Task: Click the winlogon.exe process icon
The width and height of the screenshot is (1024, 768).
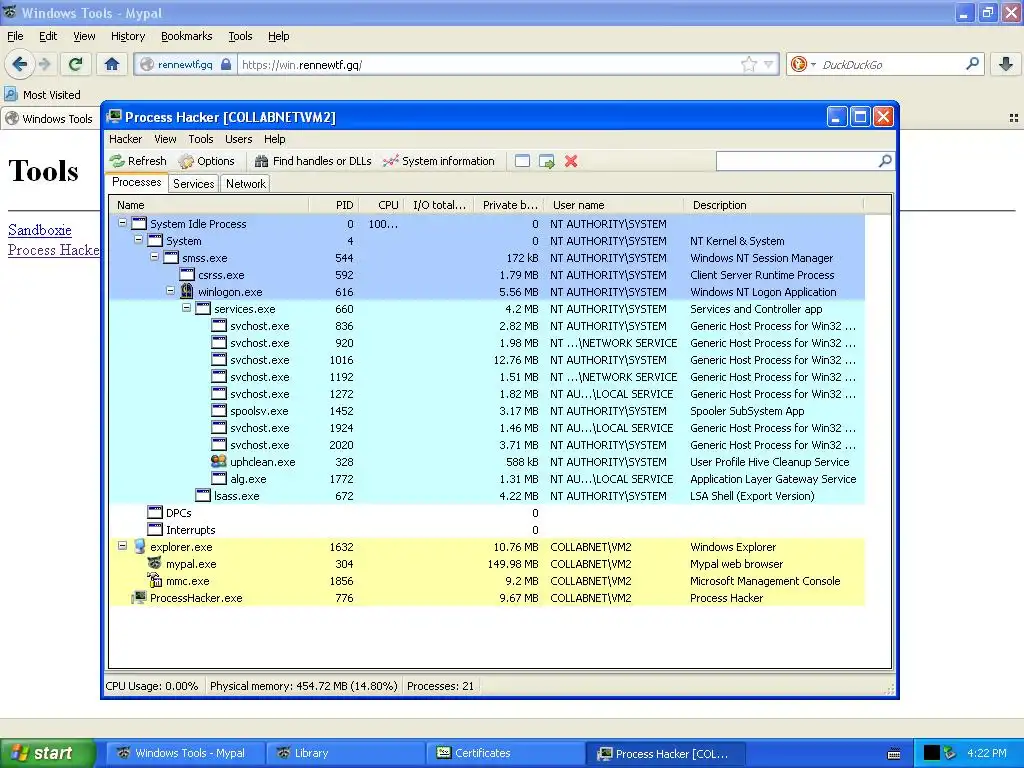Action: [187, 291]
